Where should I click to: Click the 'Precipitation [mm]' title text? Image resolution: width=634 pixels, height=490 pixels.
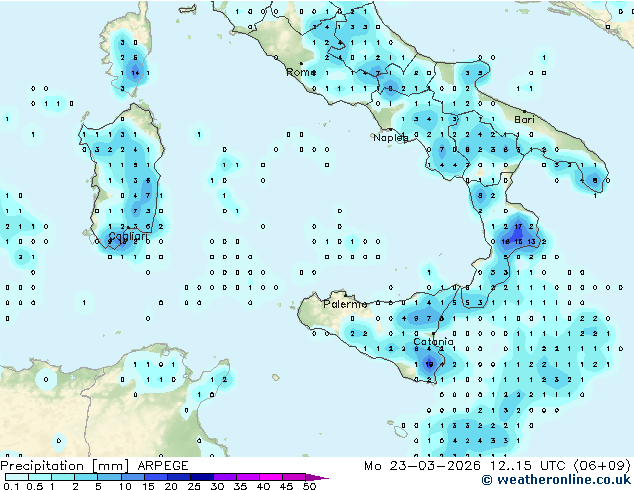65,466
